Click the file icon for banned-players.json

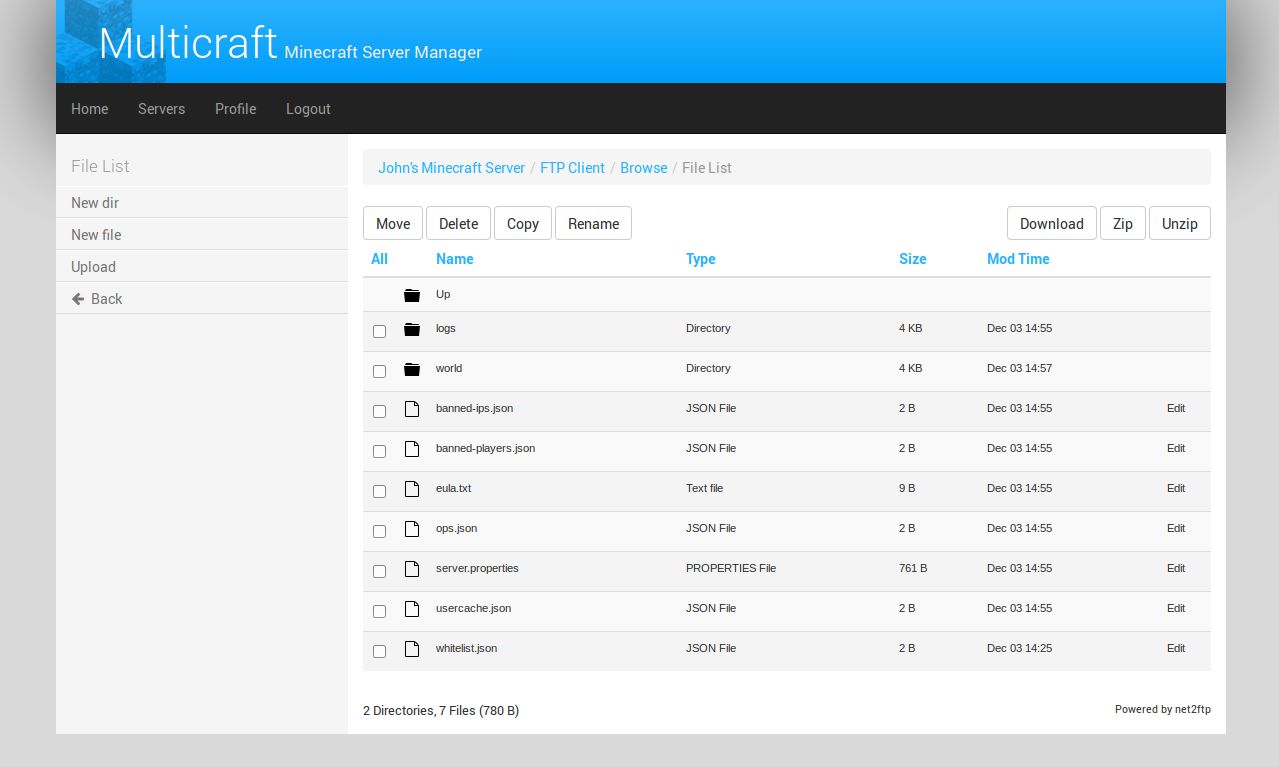[412, 449]
